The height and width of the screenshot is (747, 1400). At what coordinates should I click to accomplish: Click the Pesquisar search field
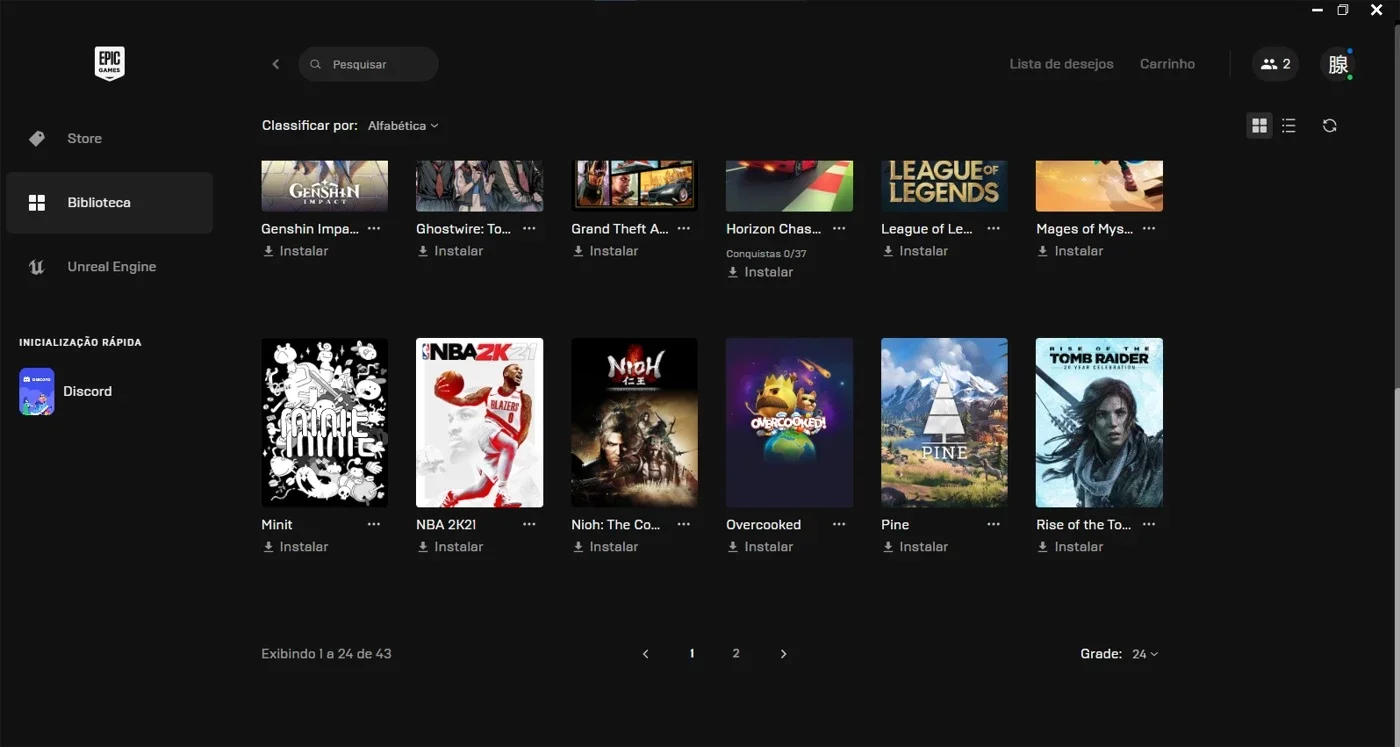368,64
